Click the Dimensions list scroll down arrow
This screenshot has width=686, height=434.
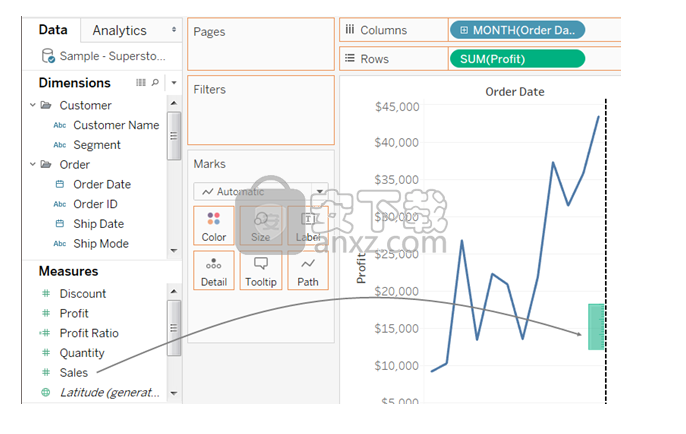pyautogui.click(x=174, y=251)
